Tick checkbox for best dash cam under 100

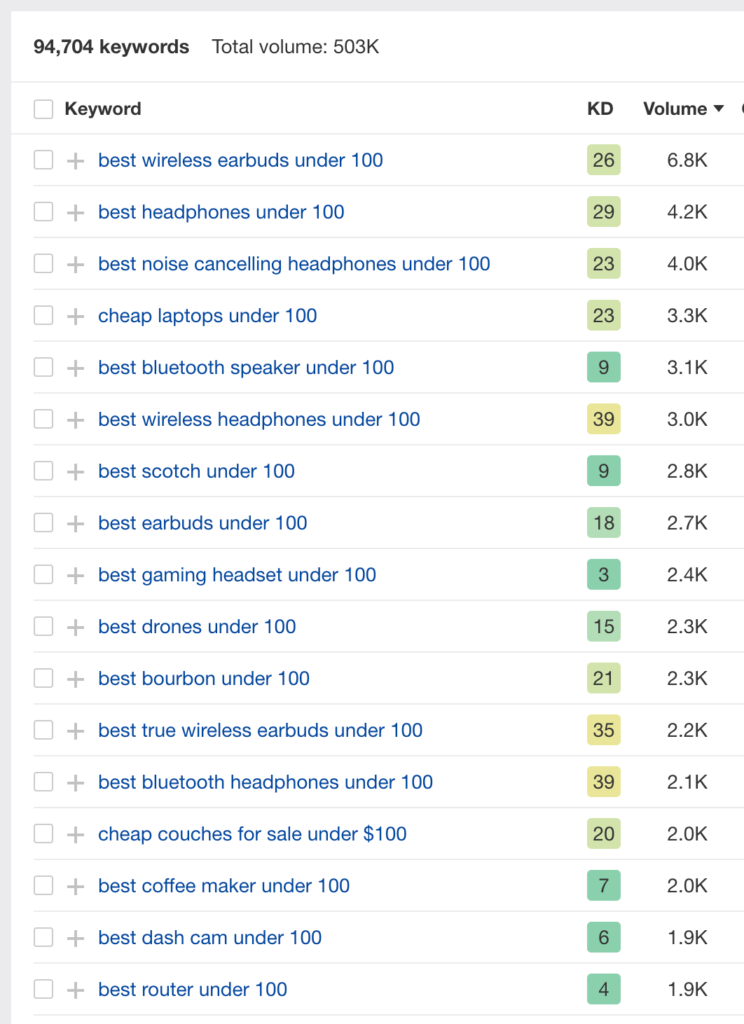[43, 937]
